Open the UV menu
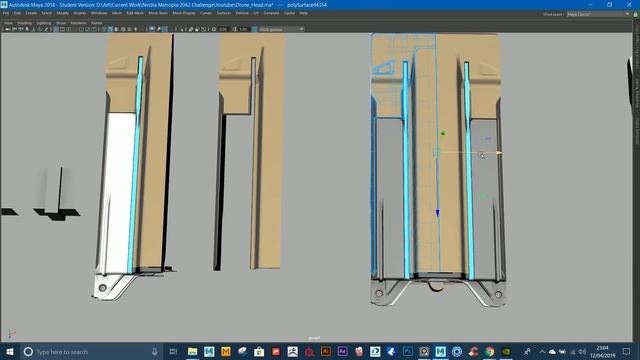Viewport: 640px width, 360px height. pyautogui.click(x=256, y=13)
